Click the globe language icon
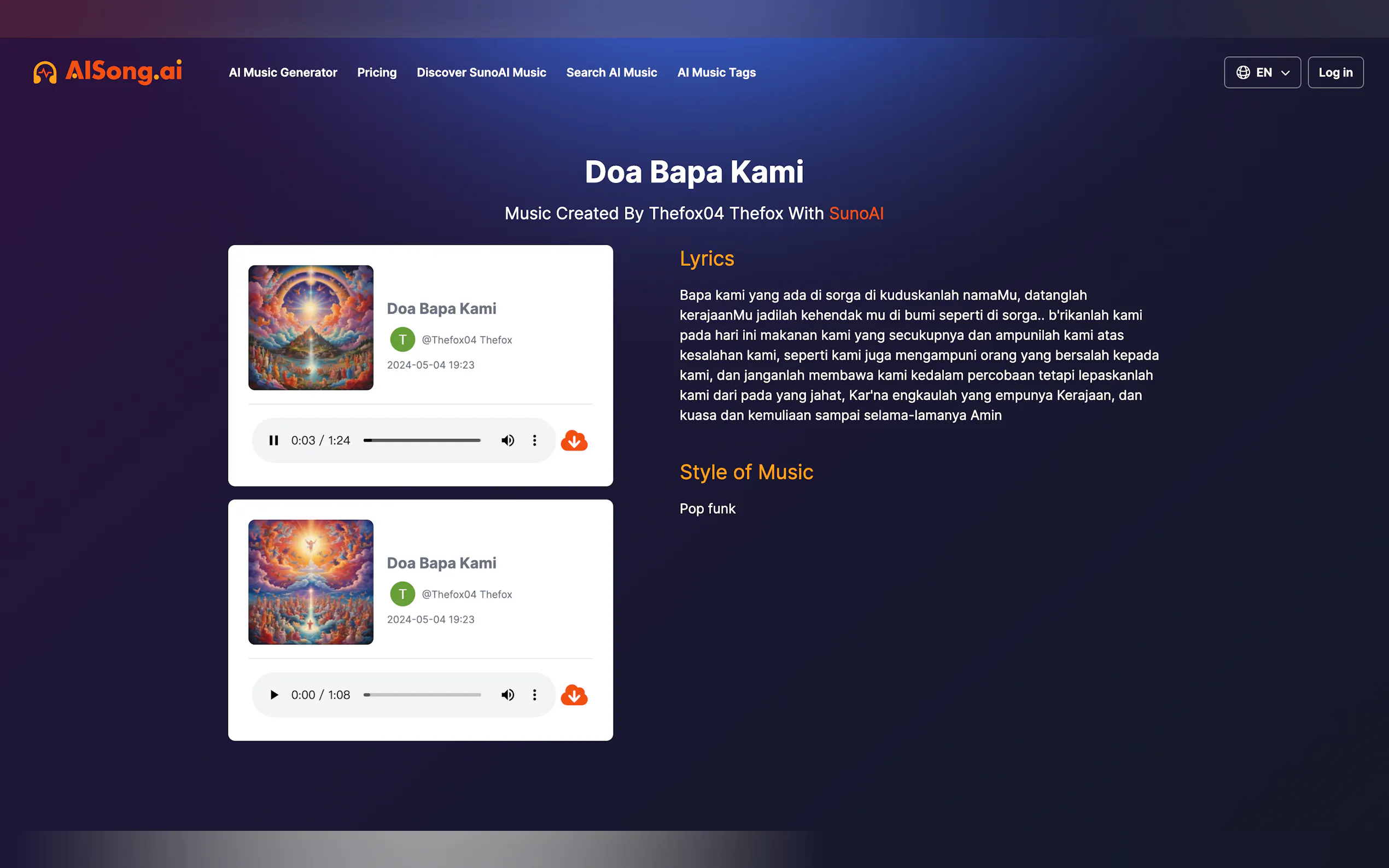Viewport: 1389px width, 868px height. (x=1242, y=72)
